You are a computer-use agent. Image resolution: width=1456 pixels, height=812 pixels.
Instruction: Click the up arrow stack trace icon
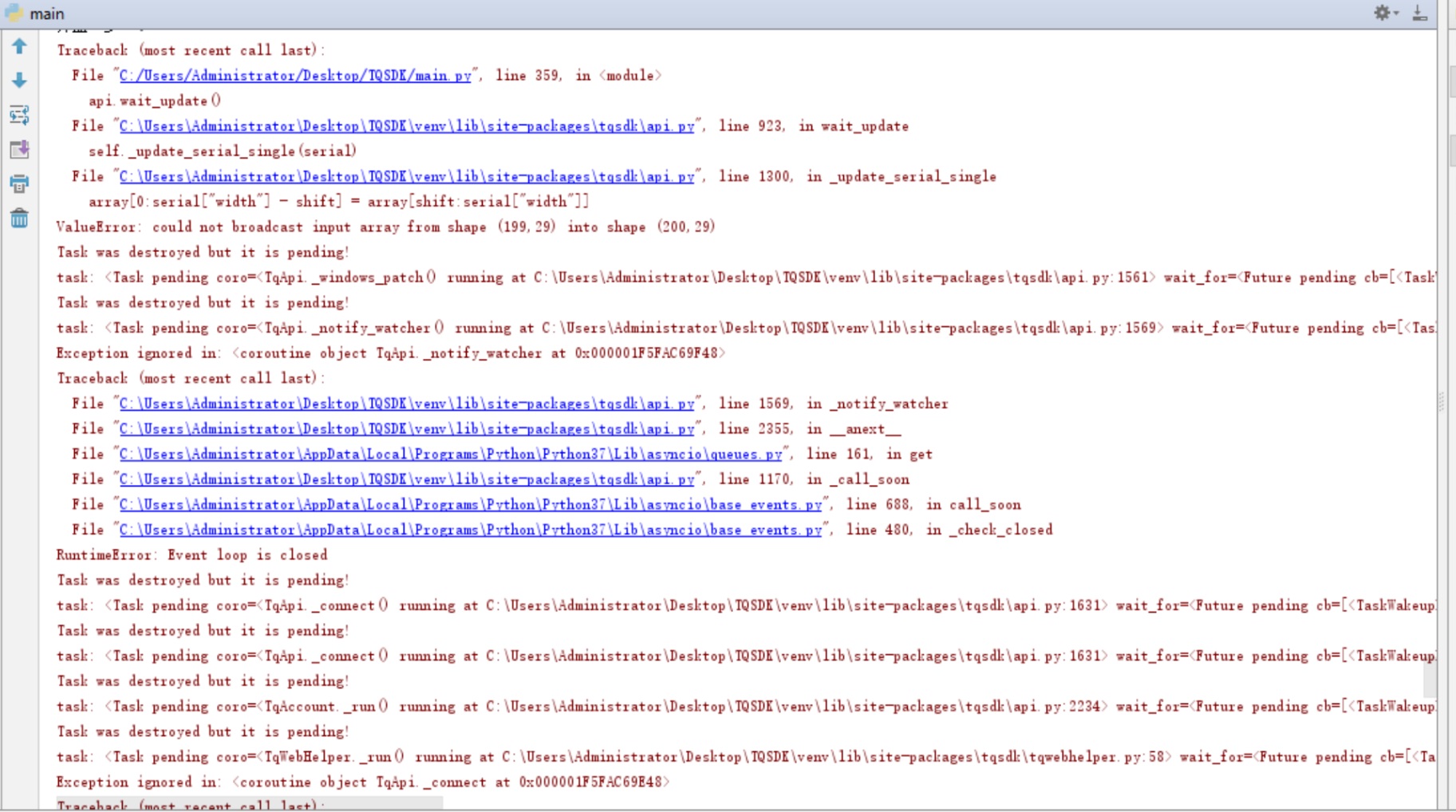click(19, 47)
